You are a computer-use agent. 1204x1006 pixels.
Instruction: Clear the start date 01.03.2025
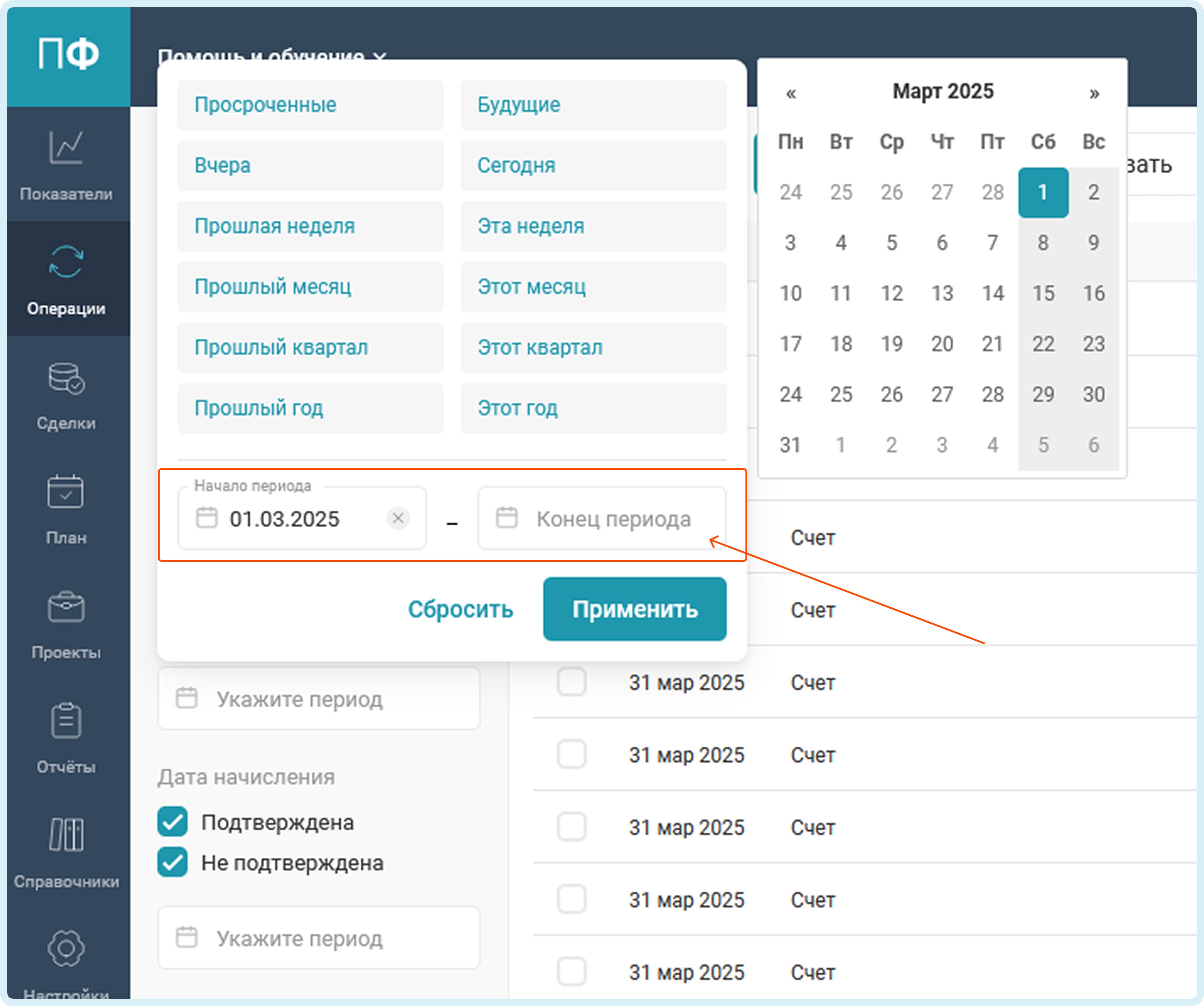click(398, 519)
